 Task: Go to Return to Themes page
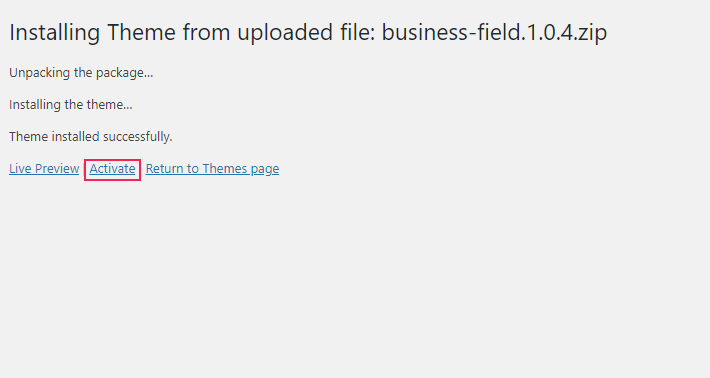212,169
